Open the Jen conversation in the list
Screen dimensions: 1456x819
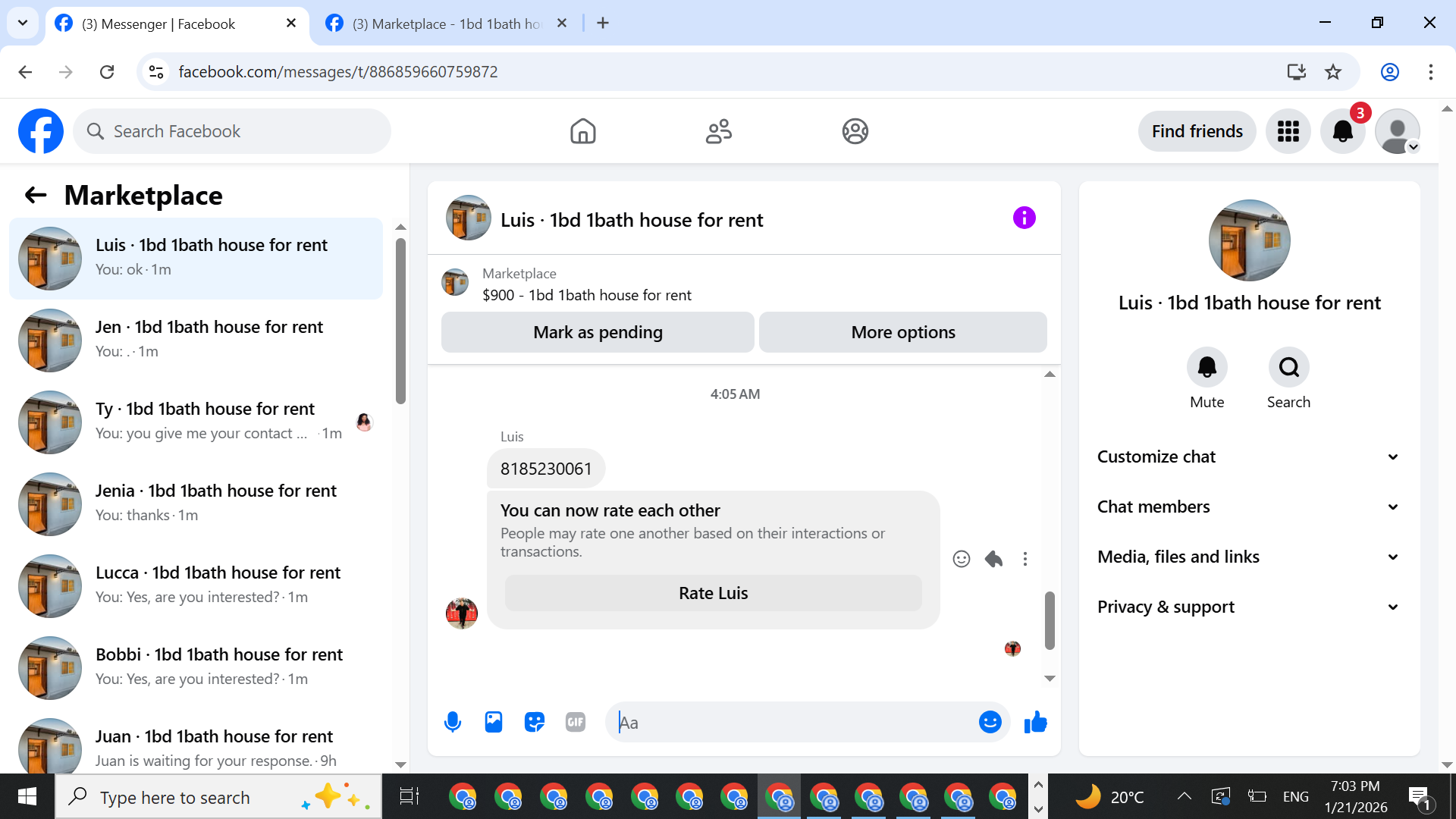(197, 339)
